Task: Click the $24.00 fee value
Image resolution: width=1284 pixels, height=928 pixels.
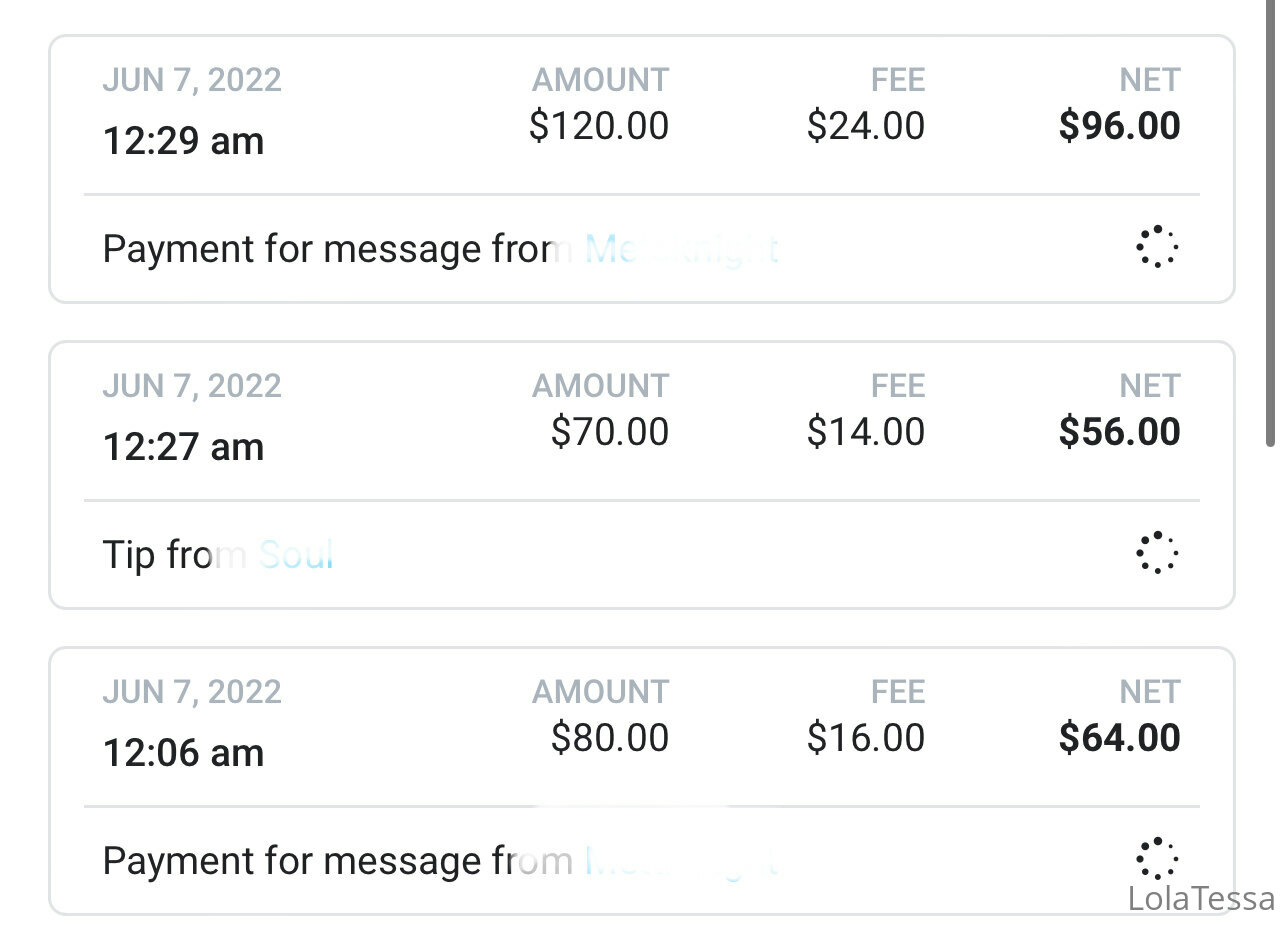Action: pos(866,126)
